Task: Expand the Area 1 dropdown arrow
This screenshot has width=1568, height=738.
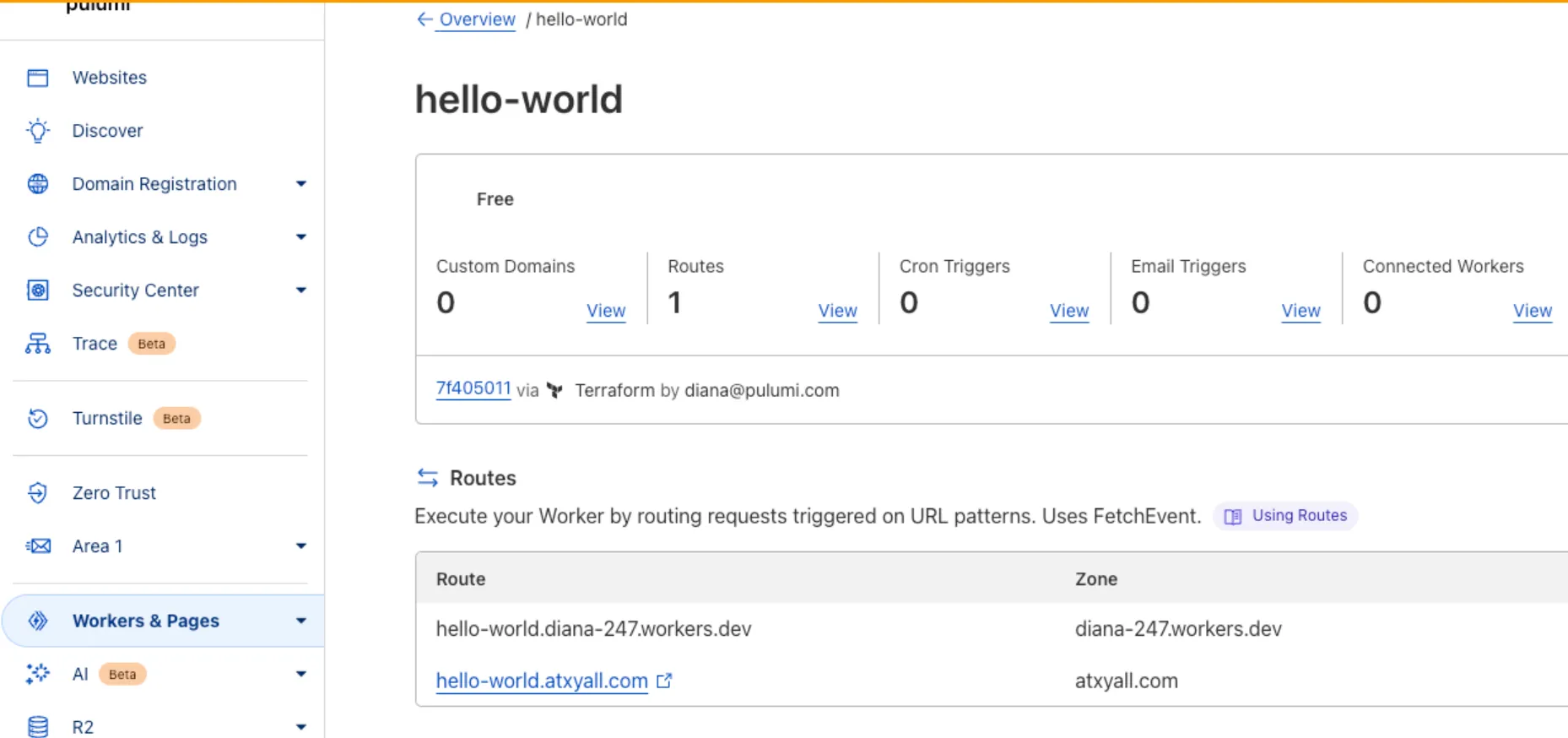Action: coord(300,546)
